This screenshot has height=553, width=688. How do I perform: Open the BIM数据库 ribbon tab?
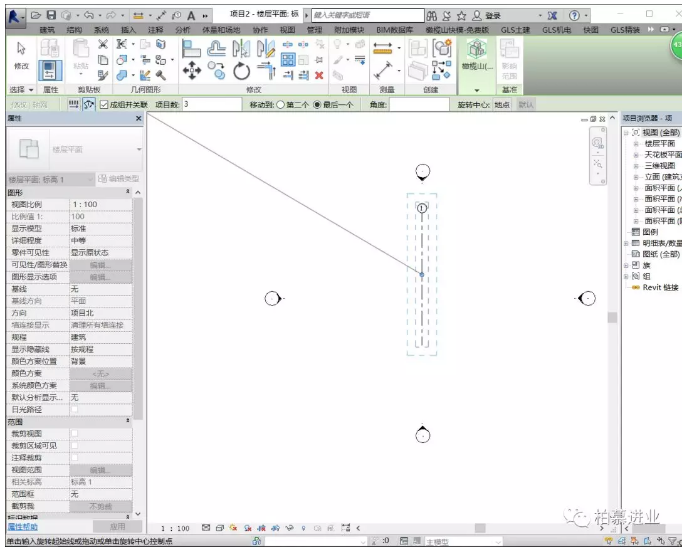394,30
